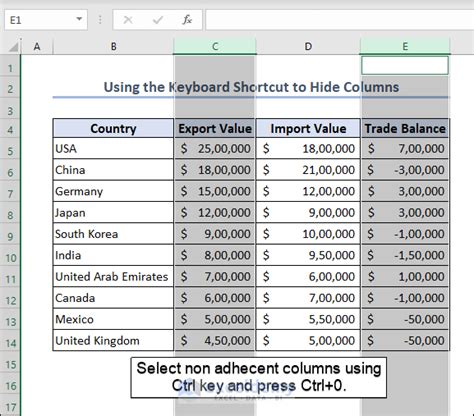
Task: Click China import value 21,00,000
Action: pyautogui.click(x=308, y=170)
